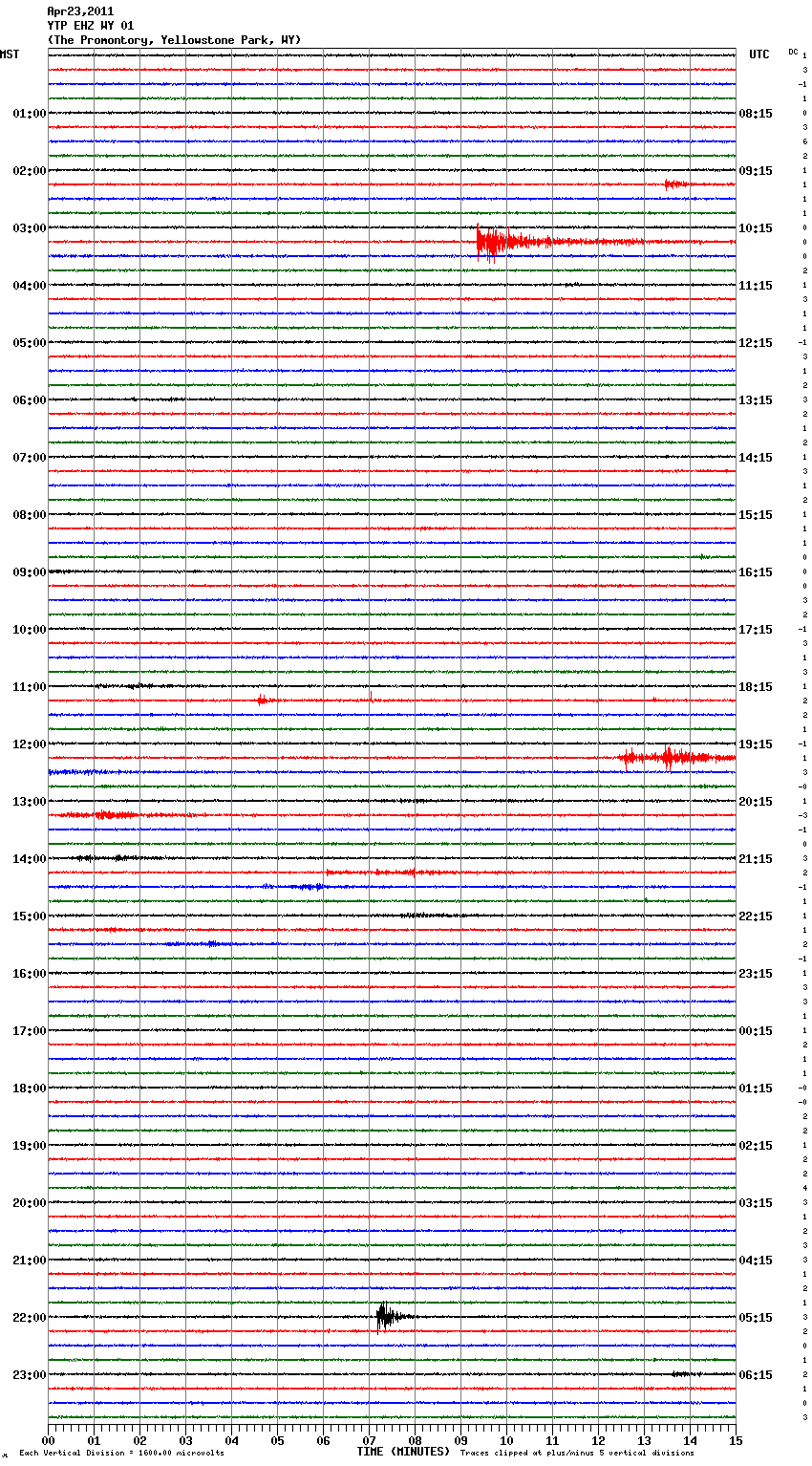The height and width of the screenshot is (1466, 812).
Task: Select the station code YTP EHZ WY 01
Action: pos(91,26)
